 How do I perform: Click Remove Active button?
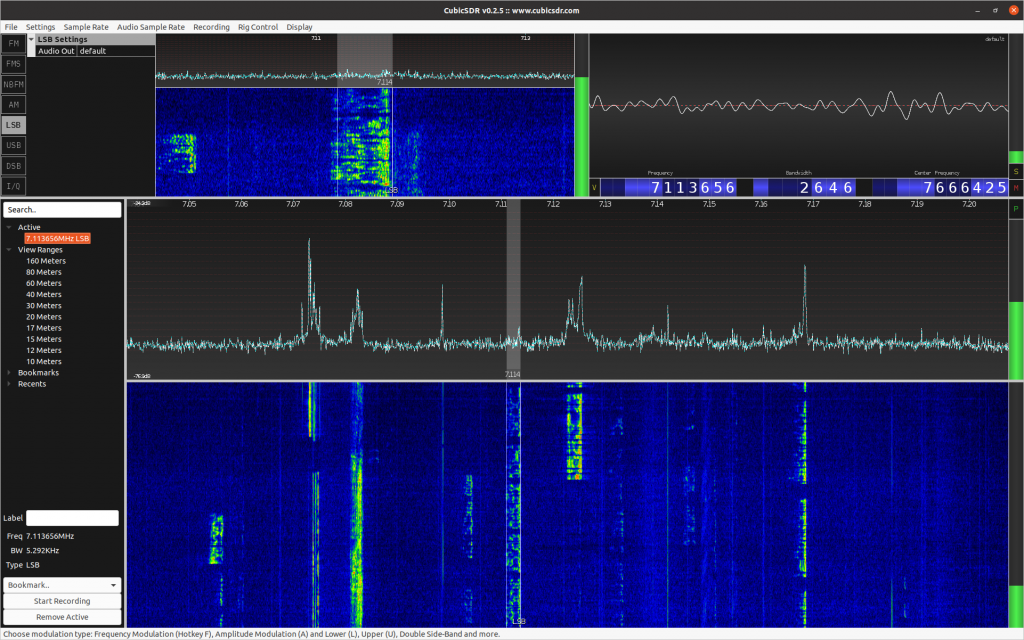[62, 617]
